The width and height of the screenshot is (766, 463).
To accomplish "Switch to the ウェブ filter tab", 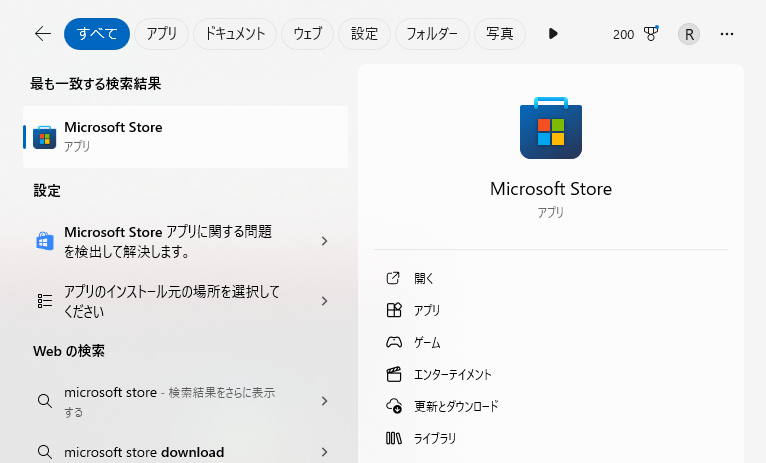I will 307,34.
